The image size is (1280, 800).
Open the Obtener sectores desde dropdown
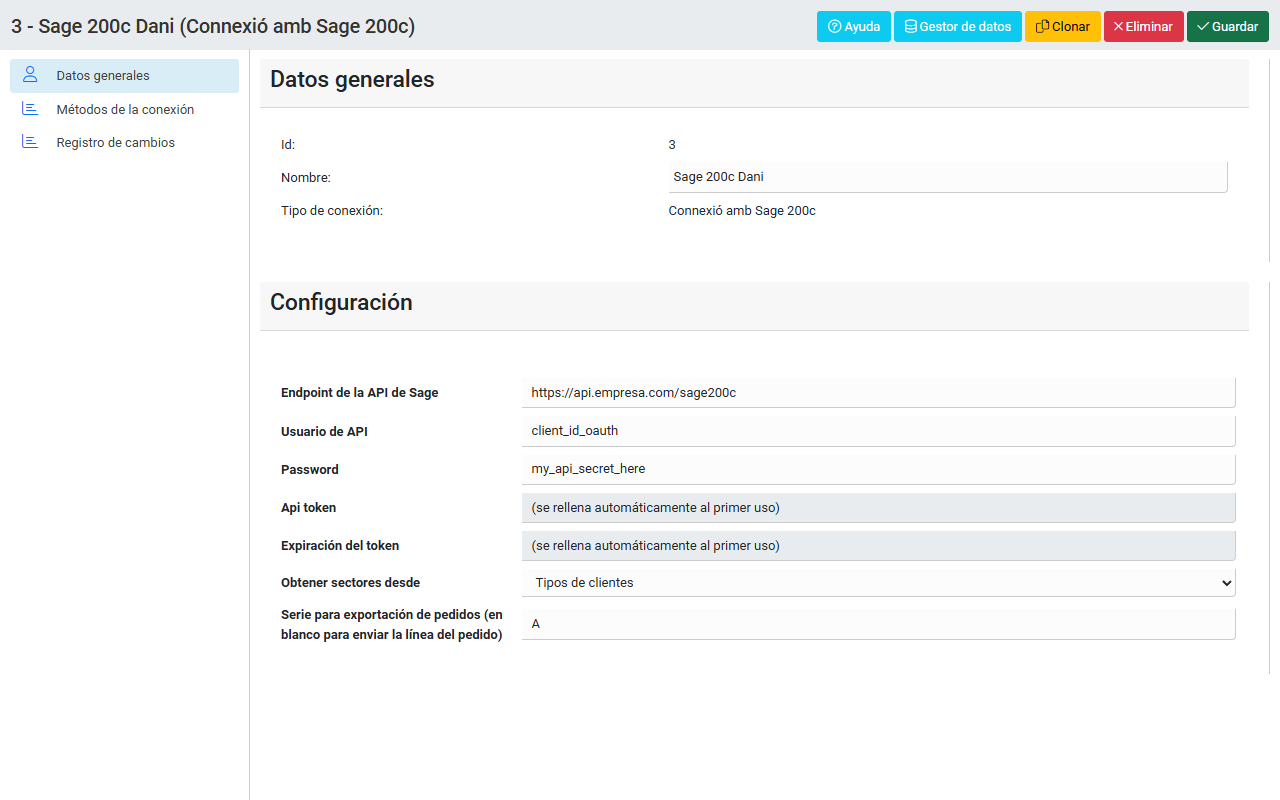pos(879,582)
